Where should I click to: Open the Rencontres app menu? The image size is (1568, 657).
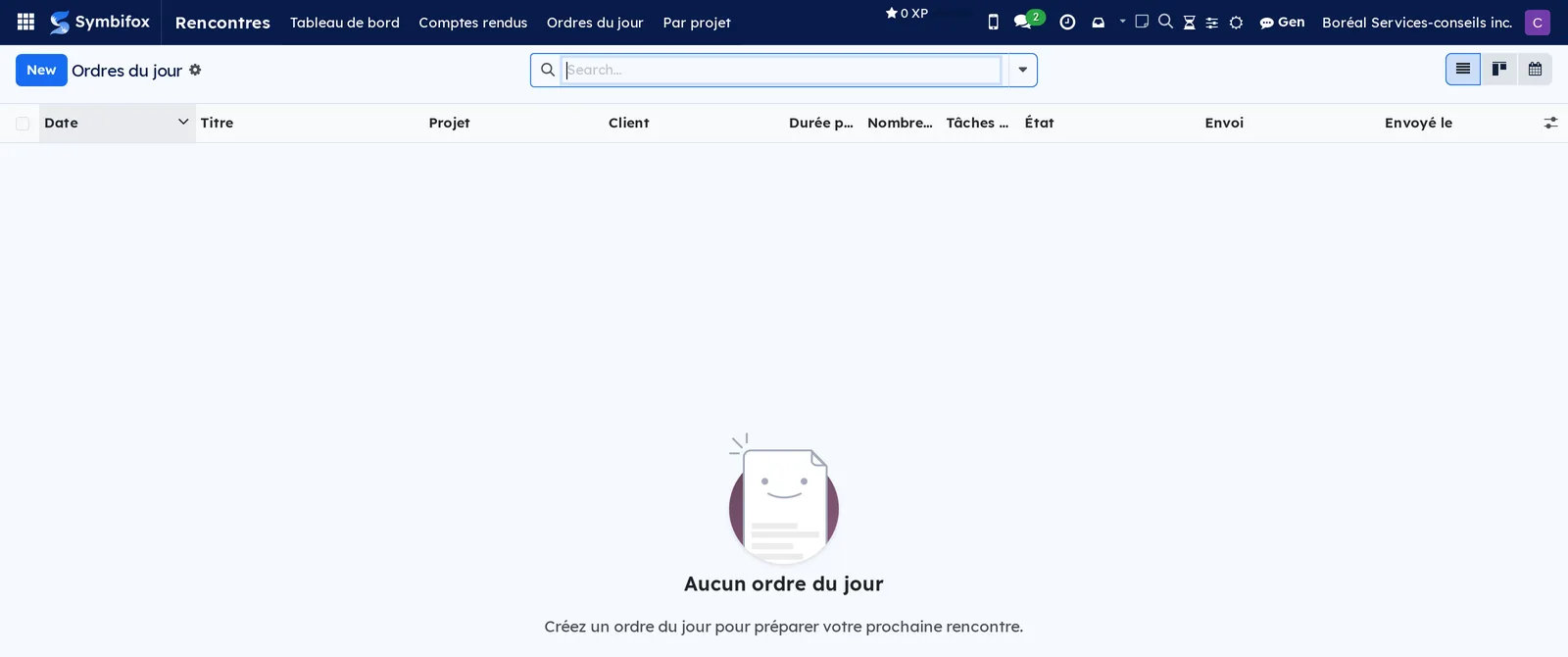click(222, 23)
